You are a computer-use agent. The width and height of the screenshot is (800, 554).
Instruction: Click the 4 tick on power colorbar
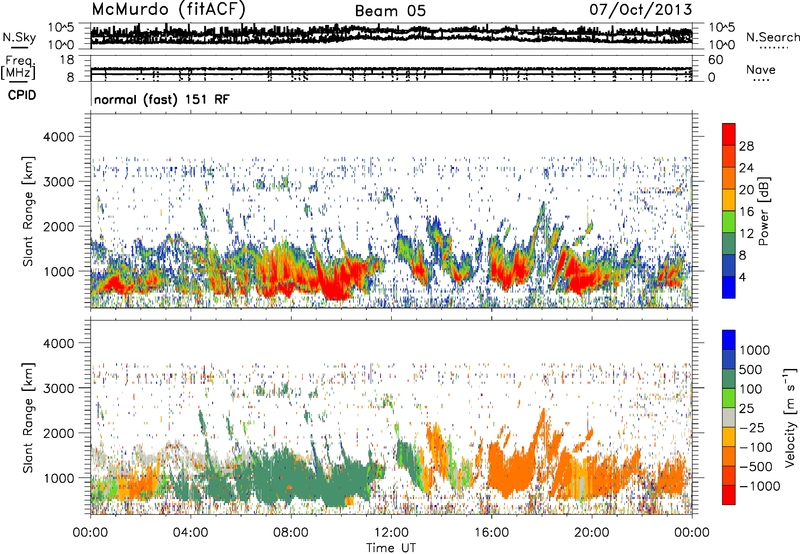(x=742, y=278)
